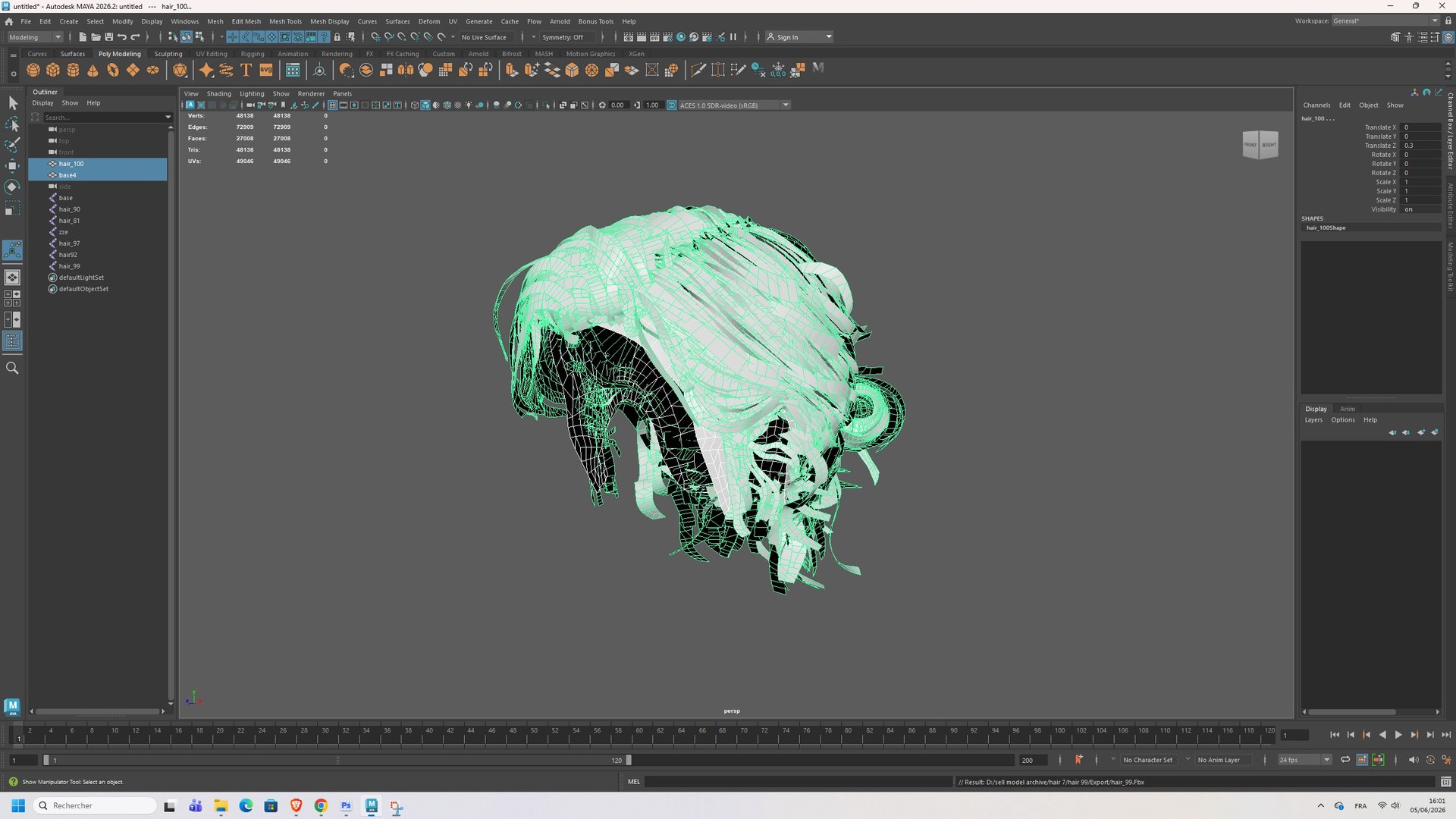Toggle use all lights in viewport

point(469,105)
